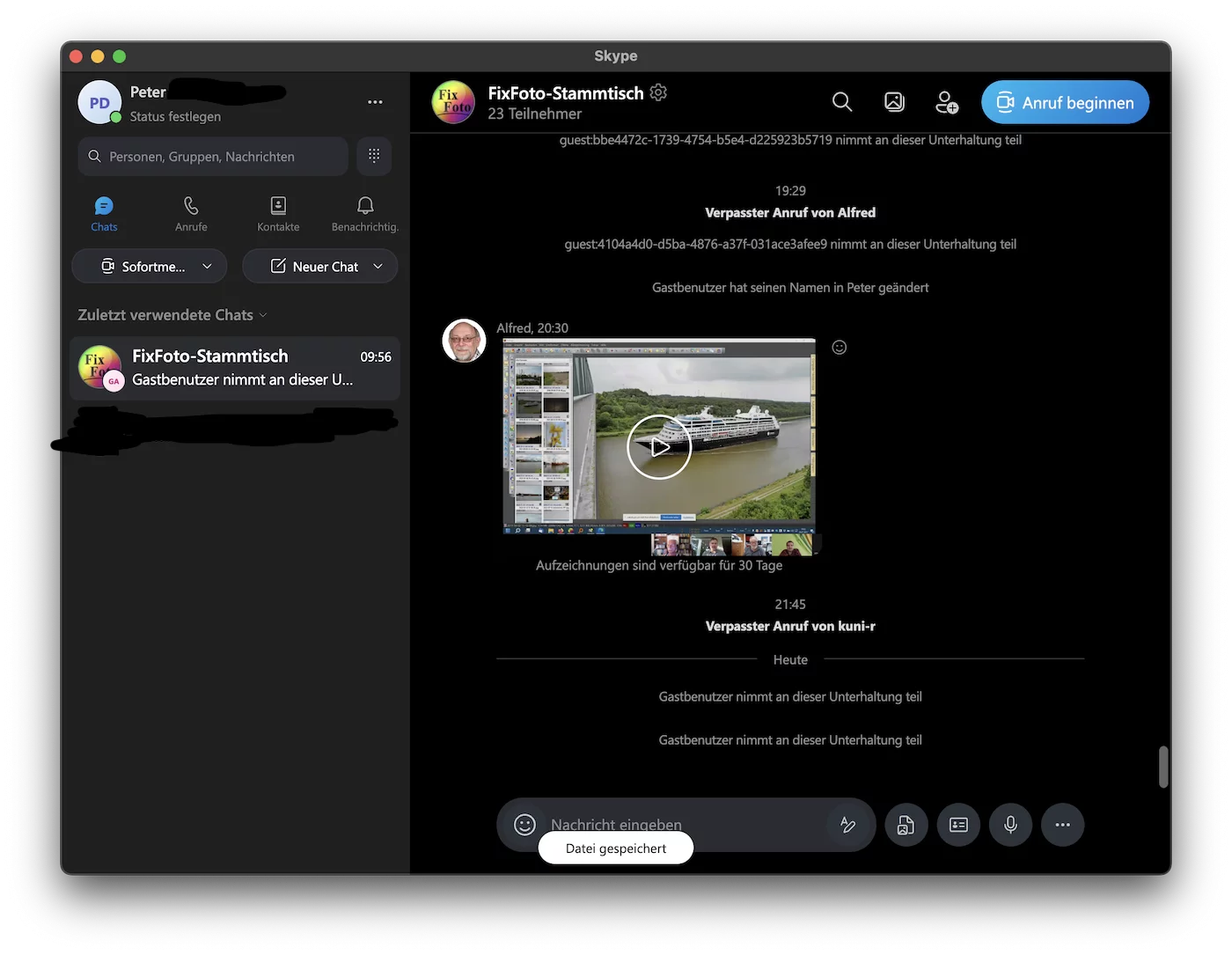Open search within the FixFoto-Stammtisch chat

click(x=842, y=102)
